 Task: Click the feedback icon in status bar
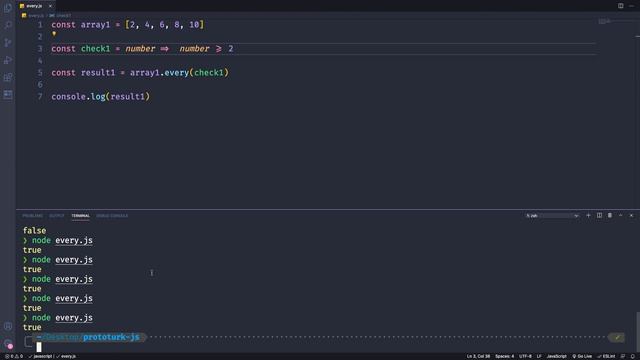point(623,356)
